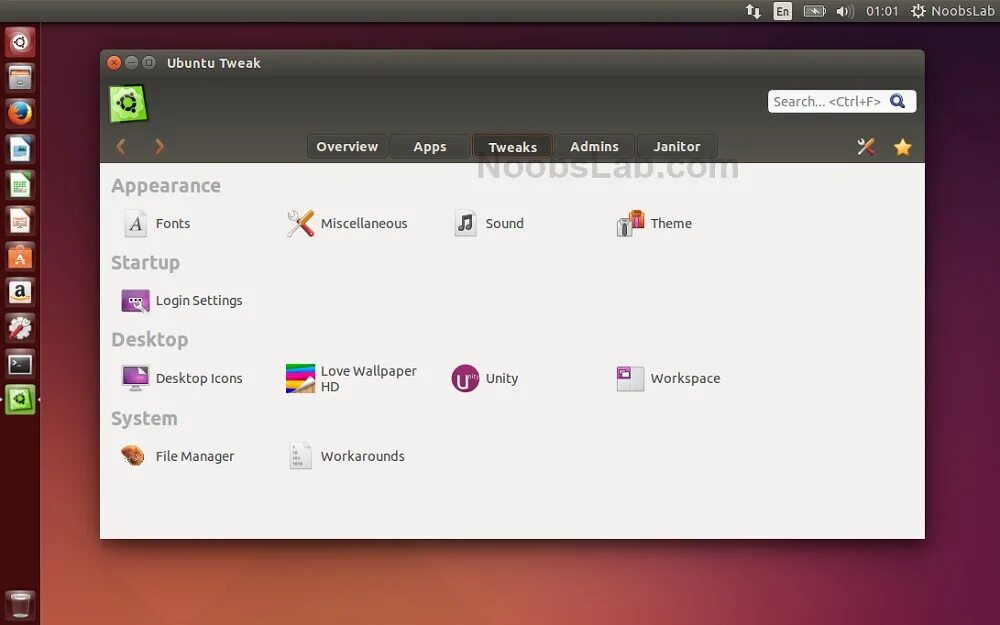Switch to the Admins tab

coord(594,147)
